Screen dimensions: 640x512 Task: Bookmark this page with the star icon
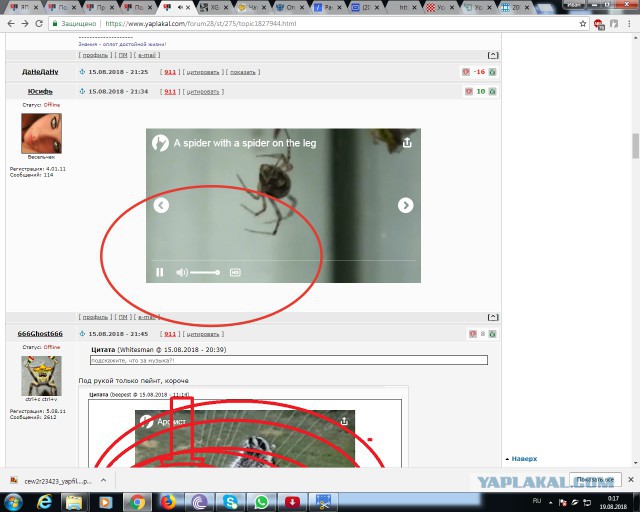(582, 24)
